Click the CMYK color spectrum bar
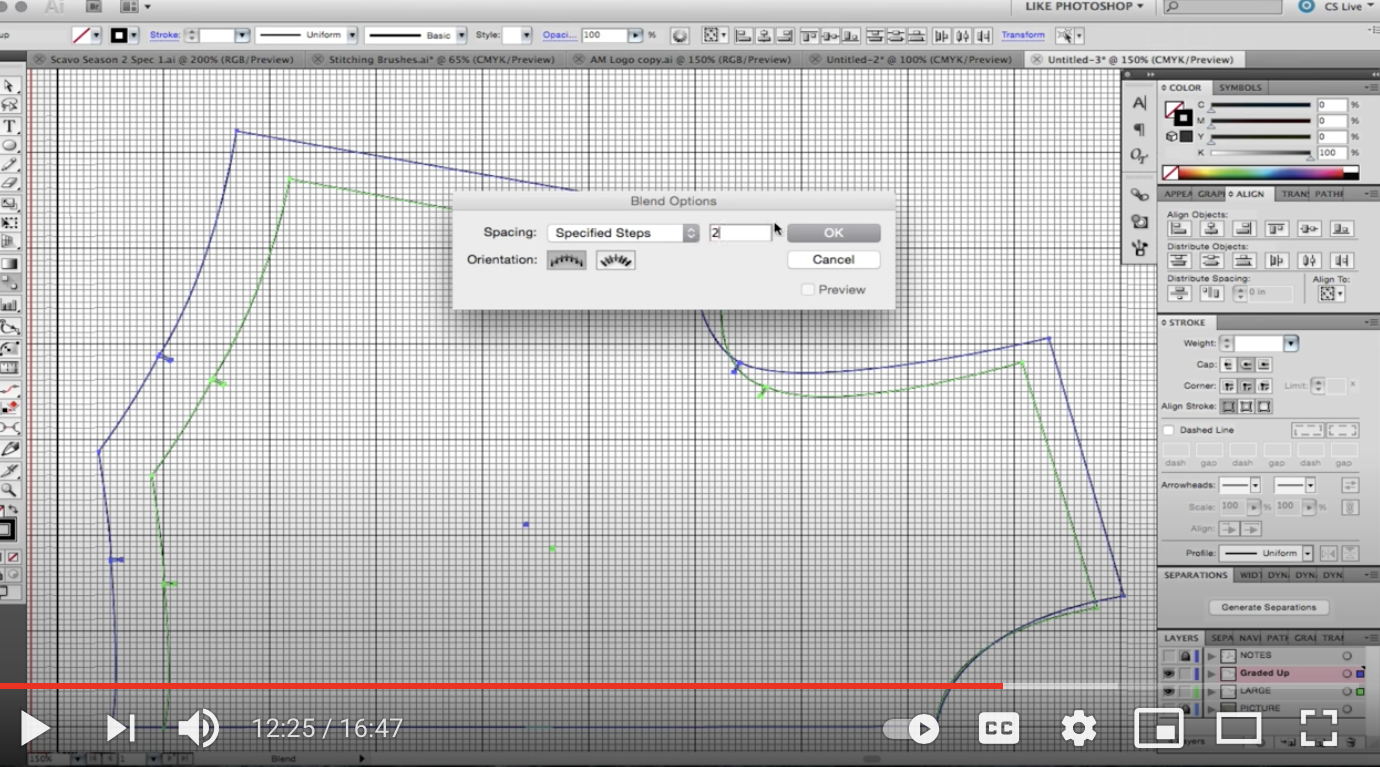 click(1260, 173)
